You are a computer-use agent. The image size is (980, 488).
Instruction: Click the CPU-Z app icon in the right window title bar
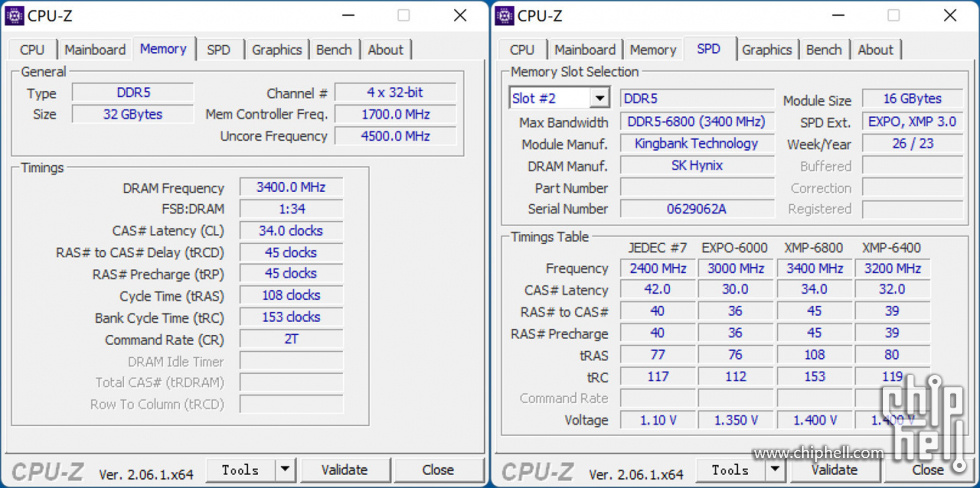[504, 16]
